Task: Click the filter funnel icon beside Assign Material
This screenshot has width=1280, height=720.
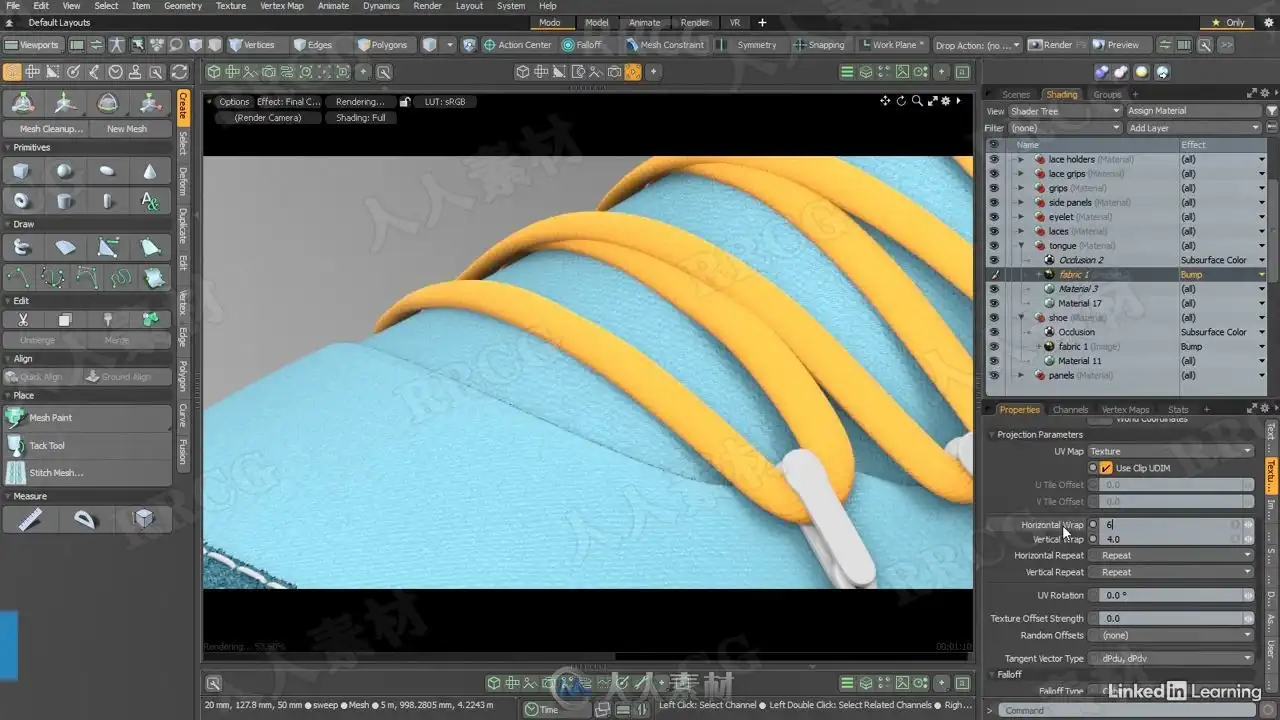Action: point(1272,111)
